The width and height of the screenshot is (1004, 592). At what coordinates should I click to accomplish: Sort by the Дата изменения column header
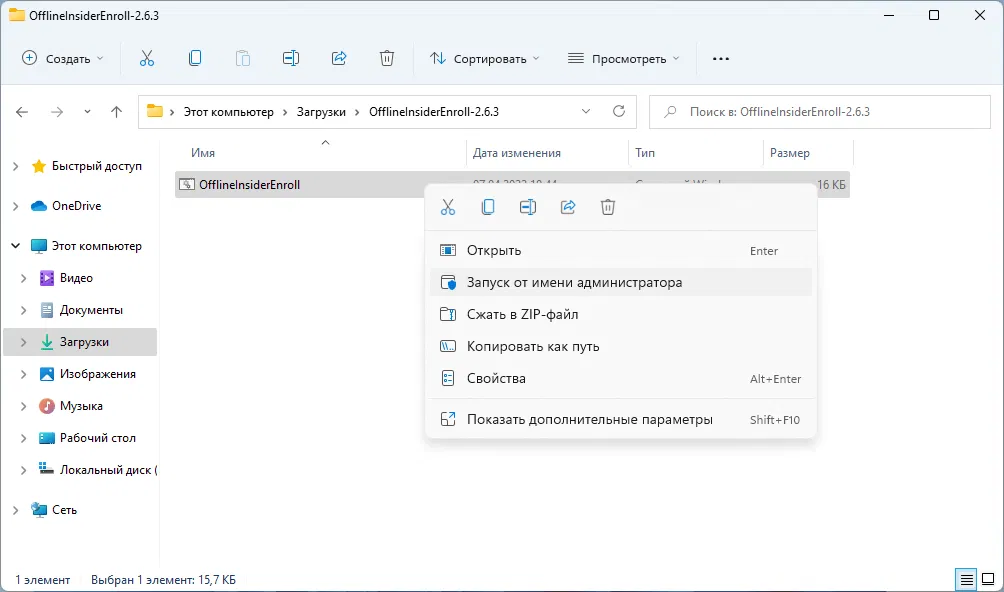(517, 153)
